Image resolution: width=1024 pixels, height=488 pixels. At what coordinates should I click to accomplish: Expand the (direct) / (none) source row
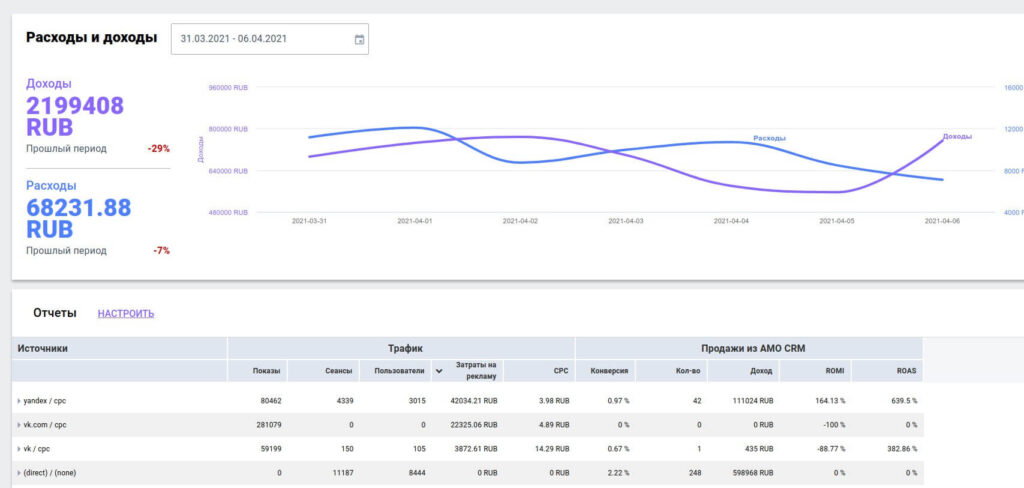click(x=19, y=474)
